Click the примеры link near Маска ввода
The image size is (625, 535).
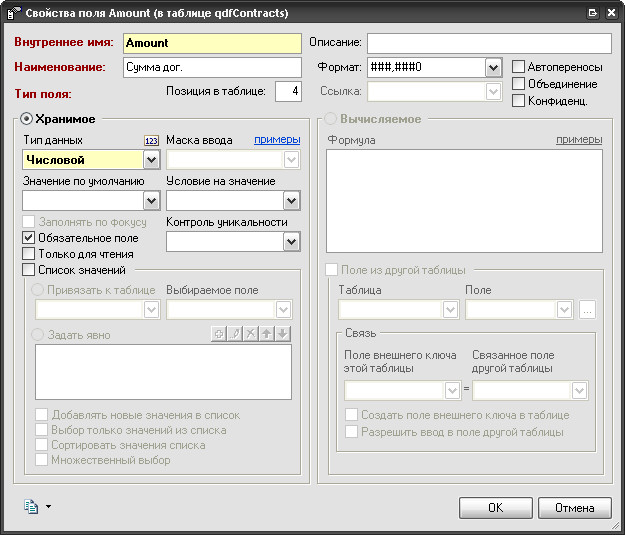(x=276, y=140)
